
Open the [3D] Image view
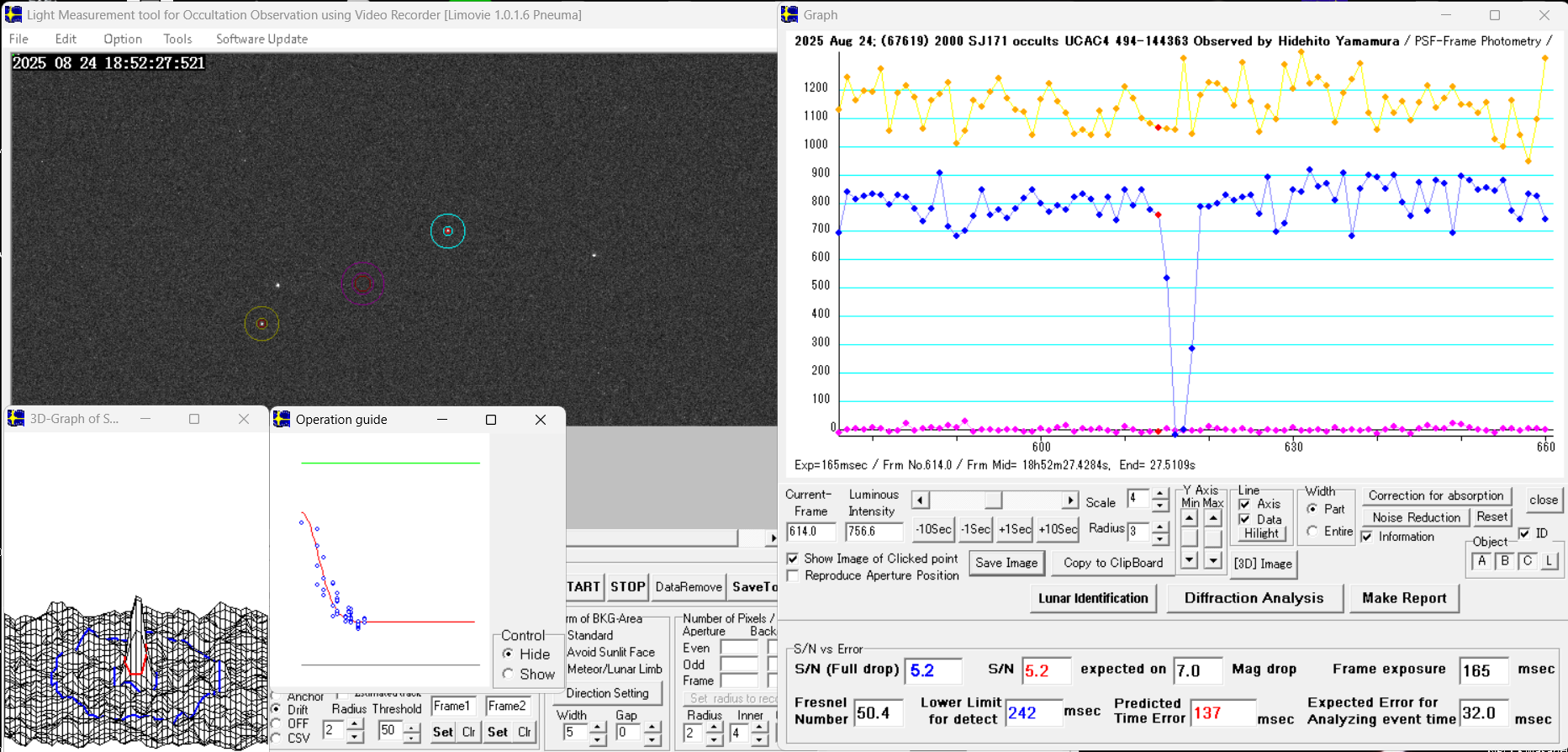point(1263,564)
